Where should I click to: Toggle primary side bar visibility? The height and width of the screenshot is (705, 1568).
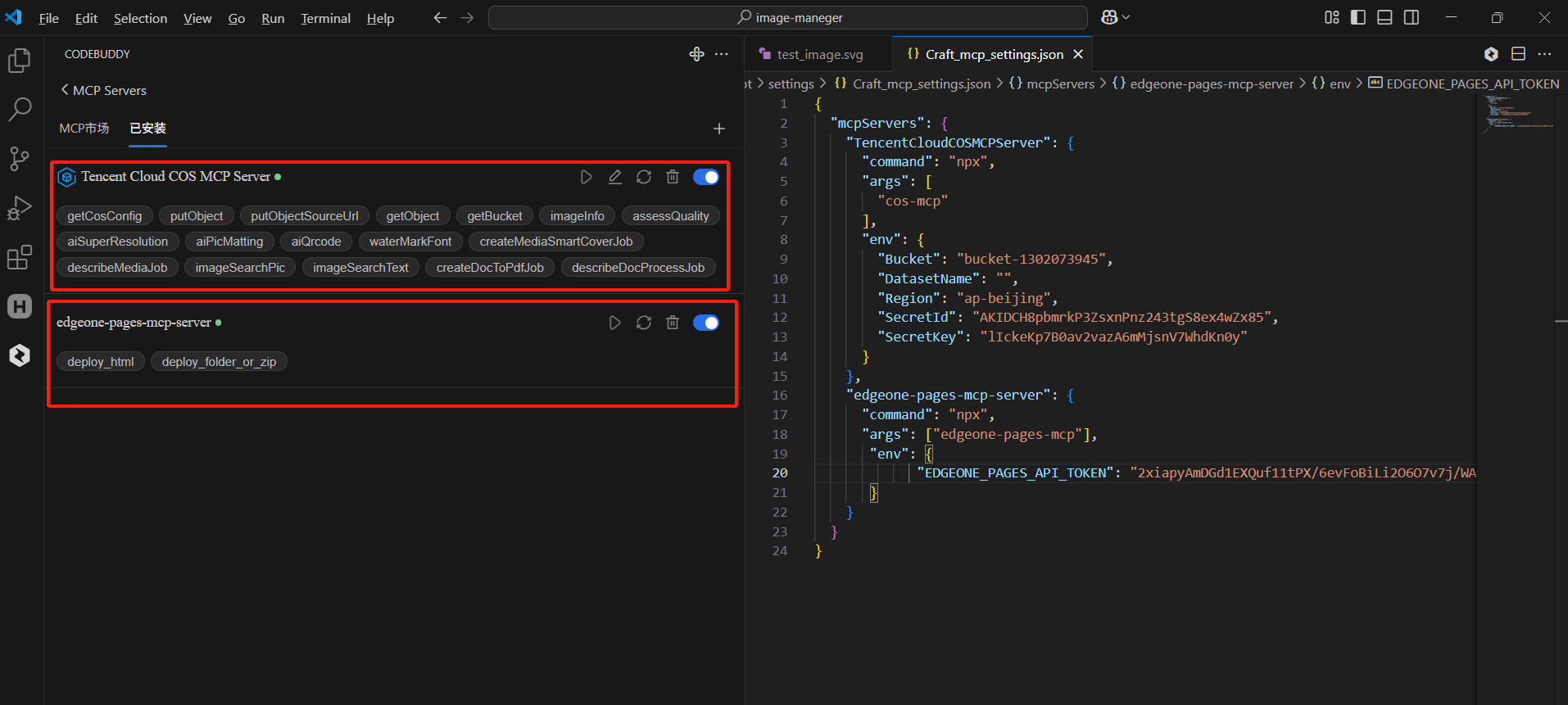(1358, 17)
